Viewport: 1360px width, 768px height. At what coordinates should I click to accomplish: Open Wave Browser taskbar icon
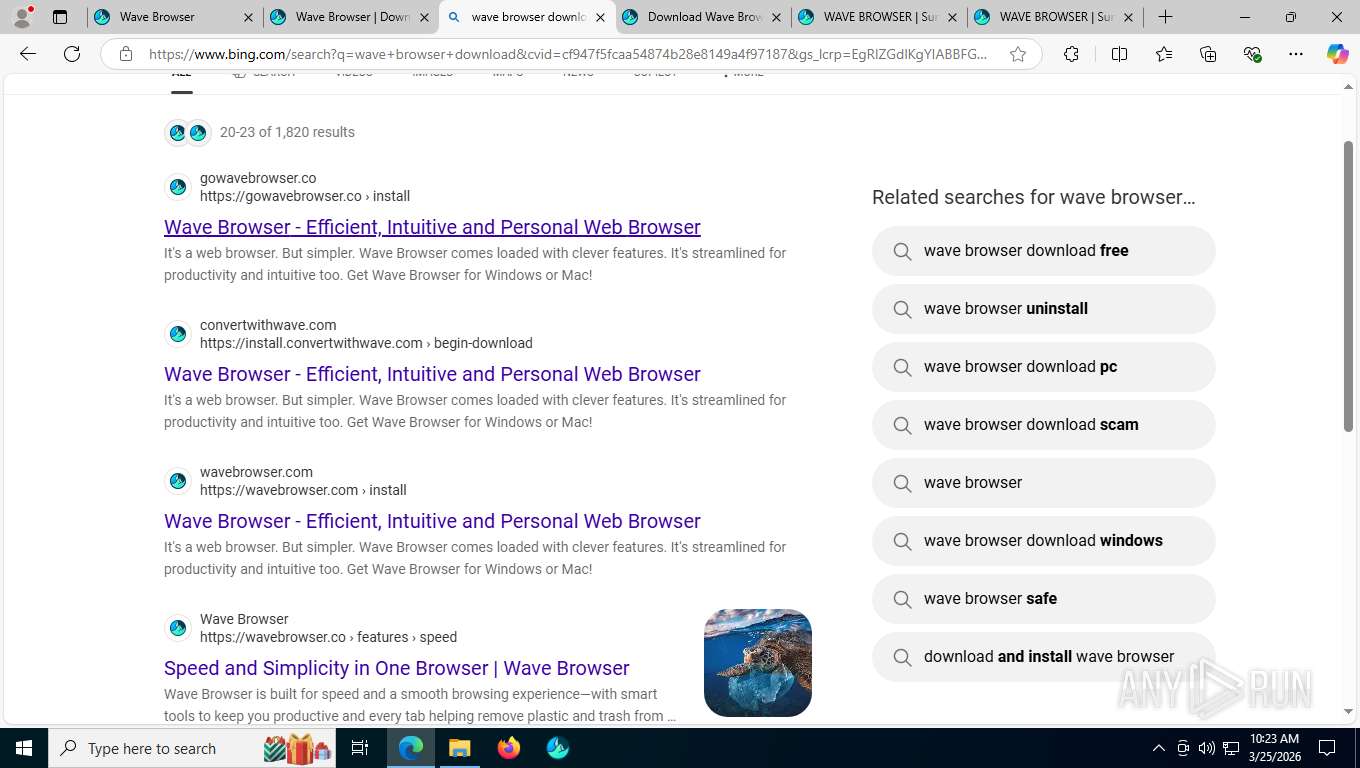(x=558, y=748)
